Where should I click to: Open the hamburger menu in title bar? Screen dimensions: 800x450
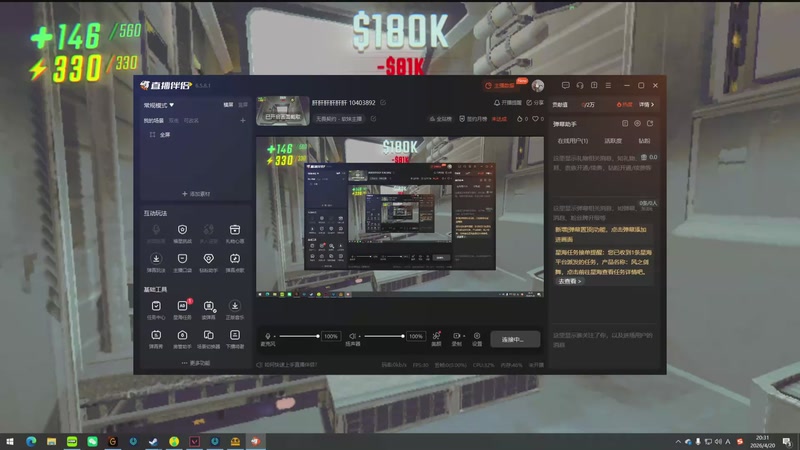pyautogui.click(x=608, y=85)
